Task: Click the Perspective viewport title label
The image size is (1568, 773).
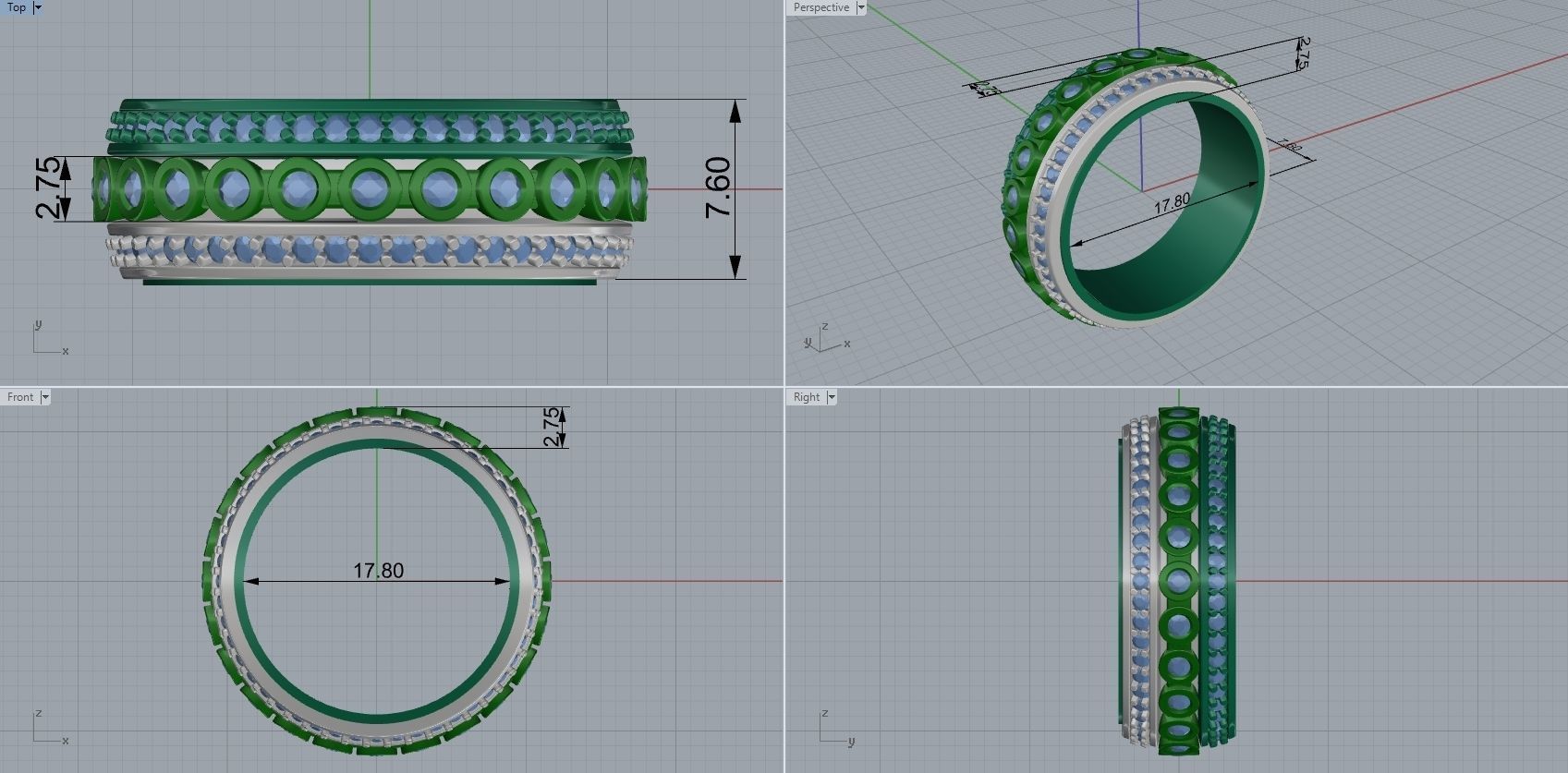Action: click(821, 7)
